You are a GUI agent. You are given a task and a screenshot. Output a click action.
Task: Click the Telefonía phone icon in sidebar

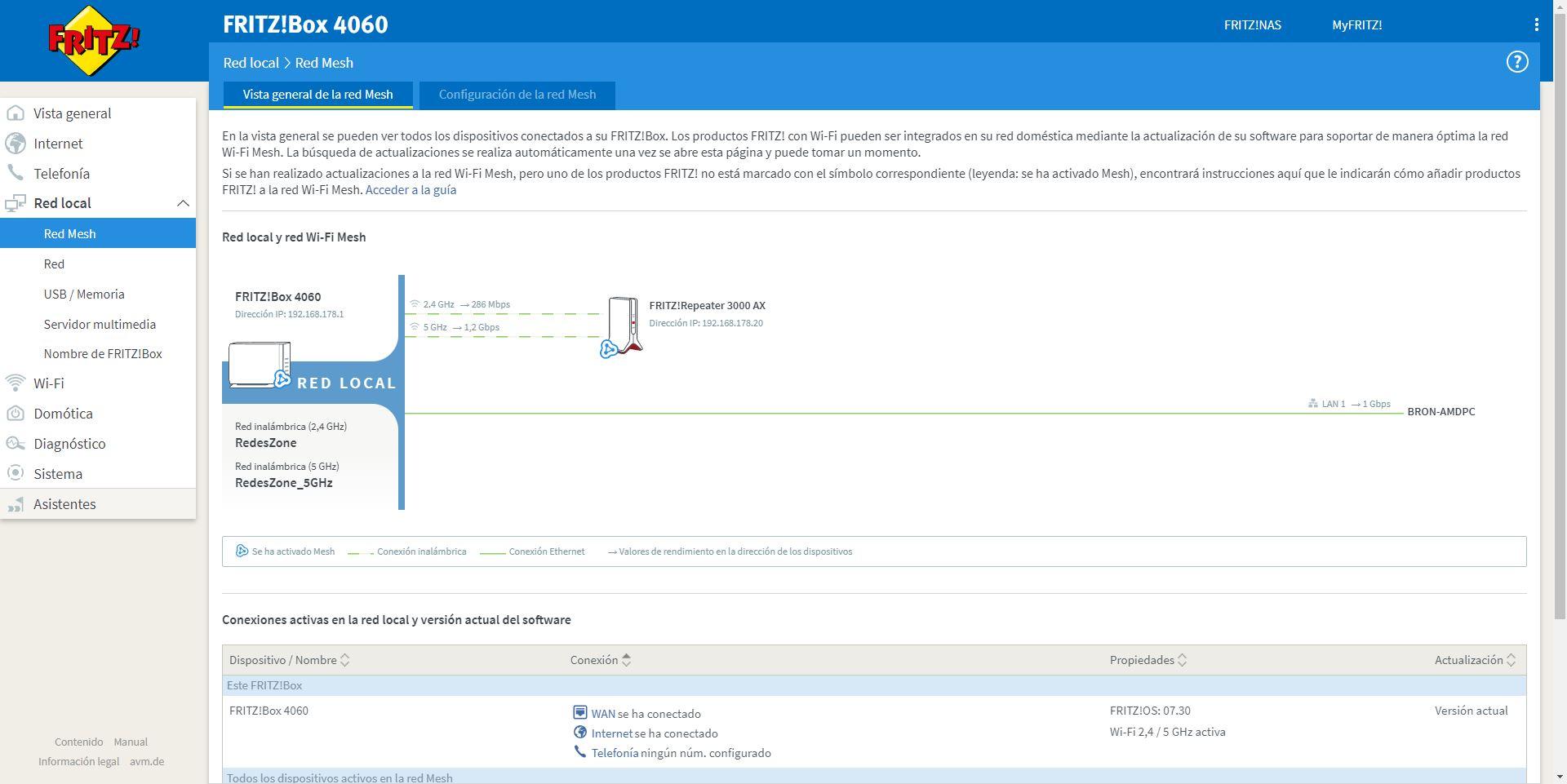click(x=15, y=174)
